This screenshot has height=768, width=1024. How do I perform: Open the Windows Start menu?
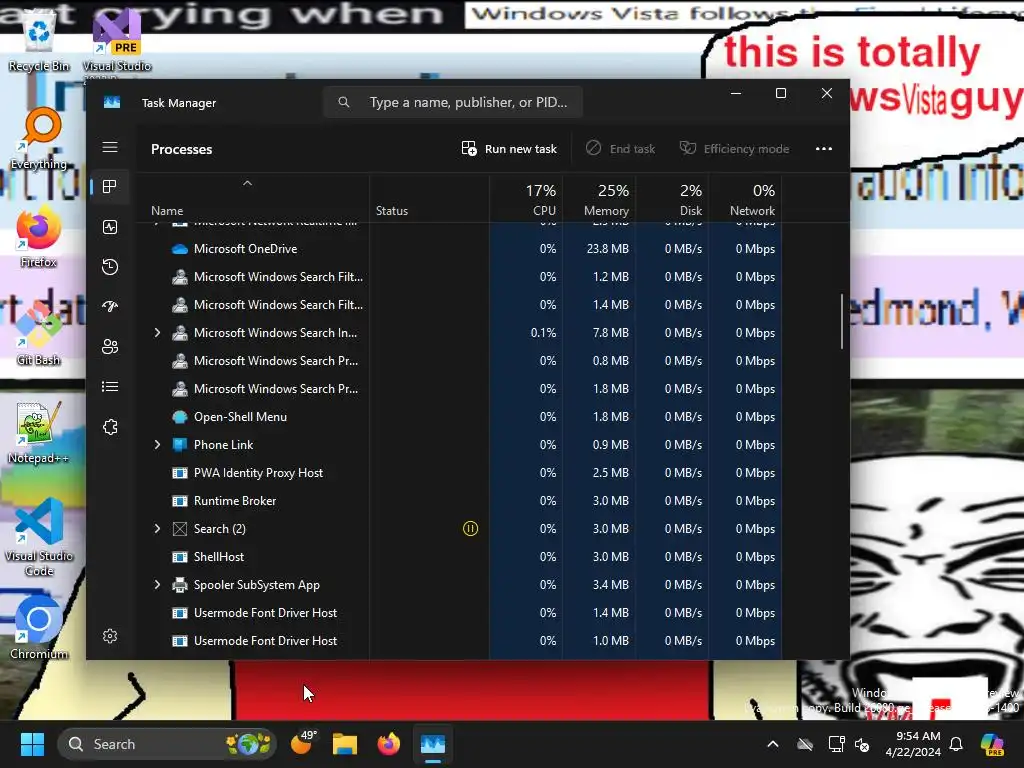[32, 744]
